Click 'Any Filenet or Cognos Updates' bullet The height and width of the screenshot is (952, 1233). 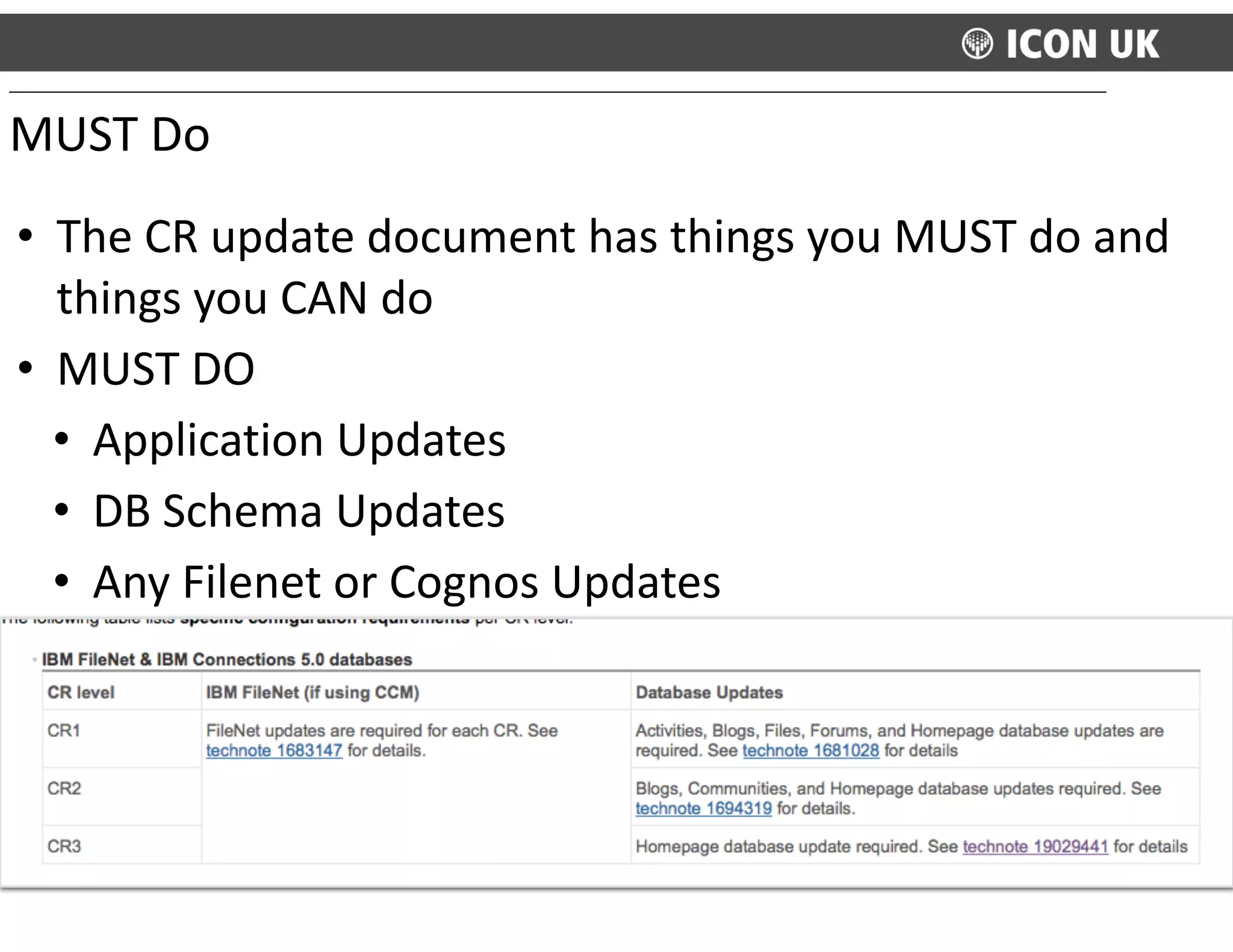pos(406,583)
